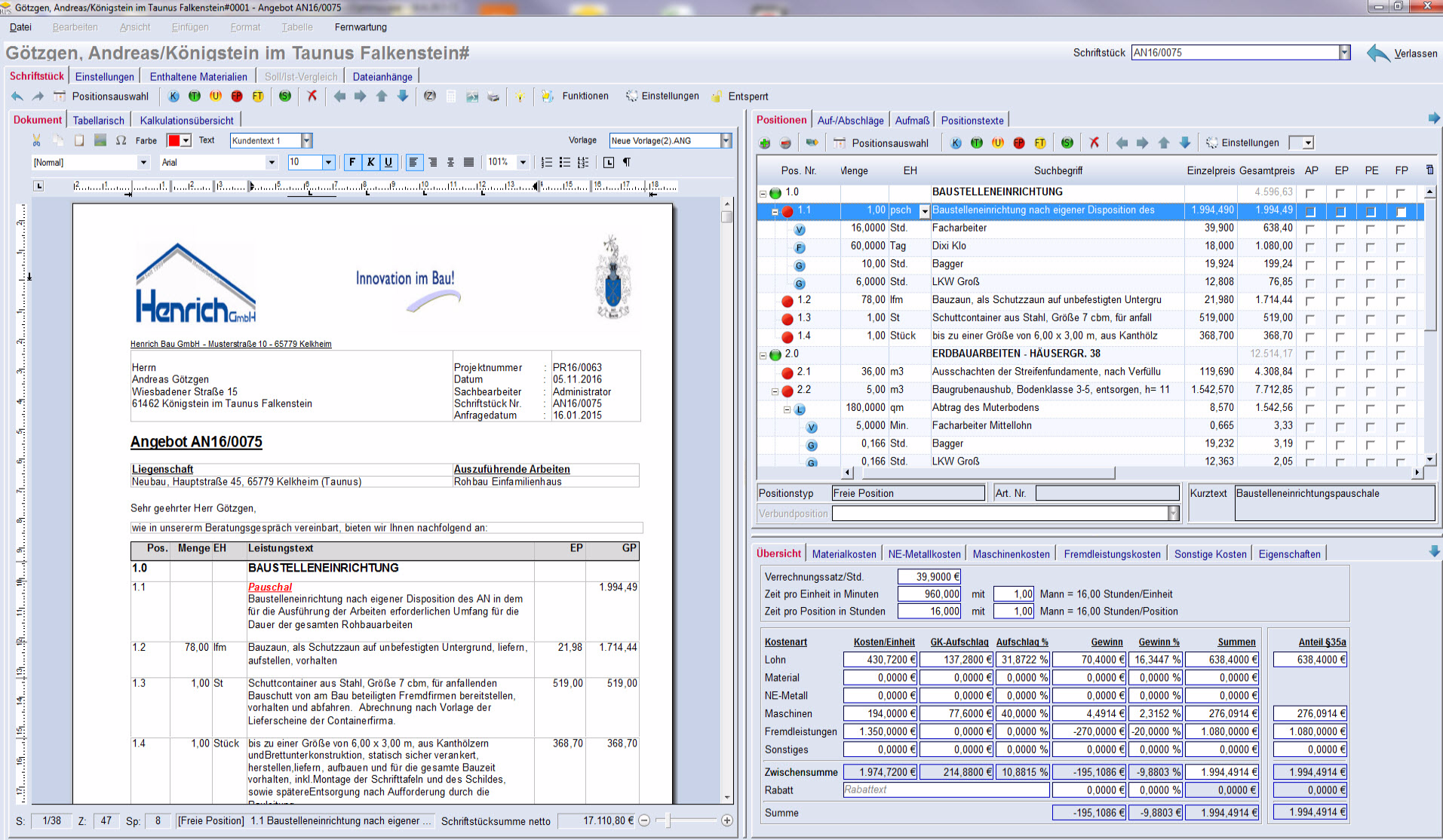
Task: Tick the FP checkbox for position 2.1
Action: pos(1401,372)
